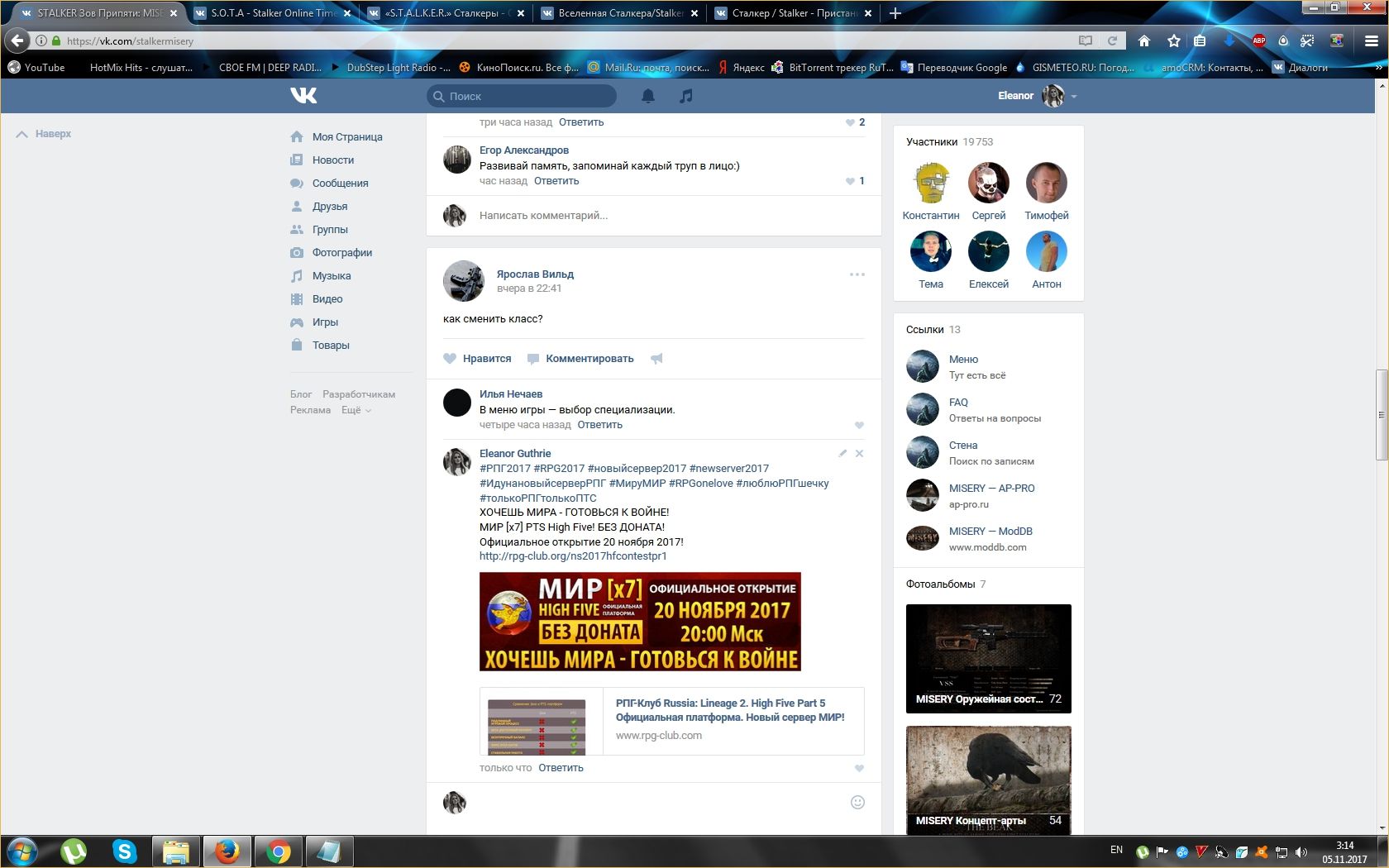Open uTorrent from taskbar
This screenshot has width=1389, height=868.
click(74, 851)
